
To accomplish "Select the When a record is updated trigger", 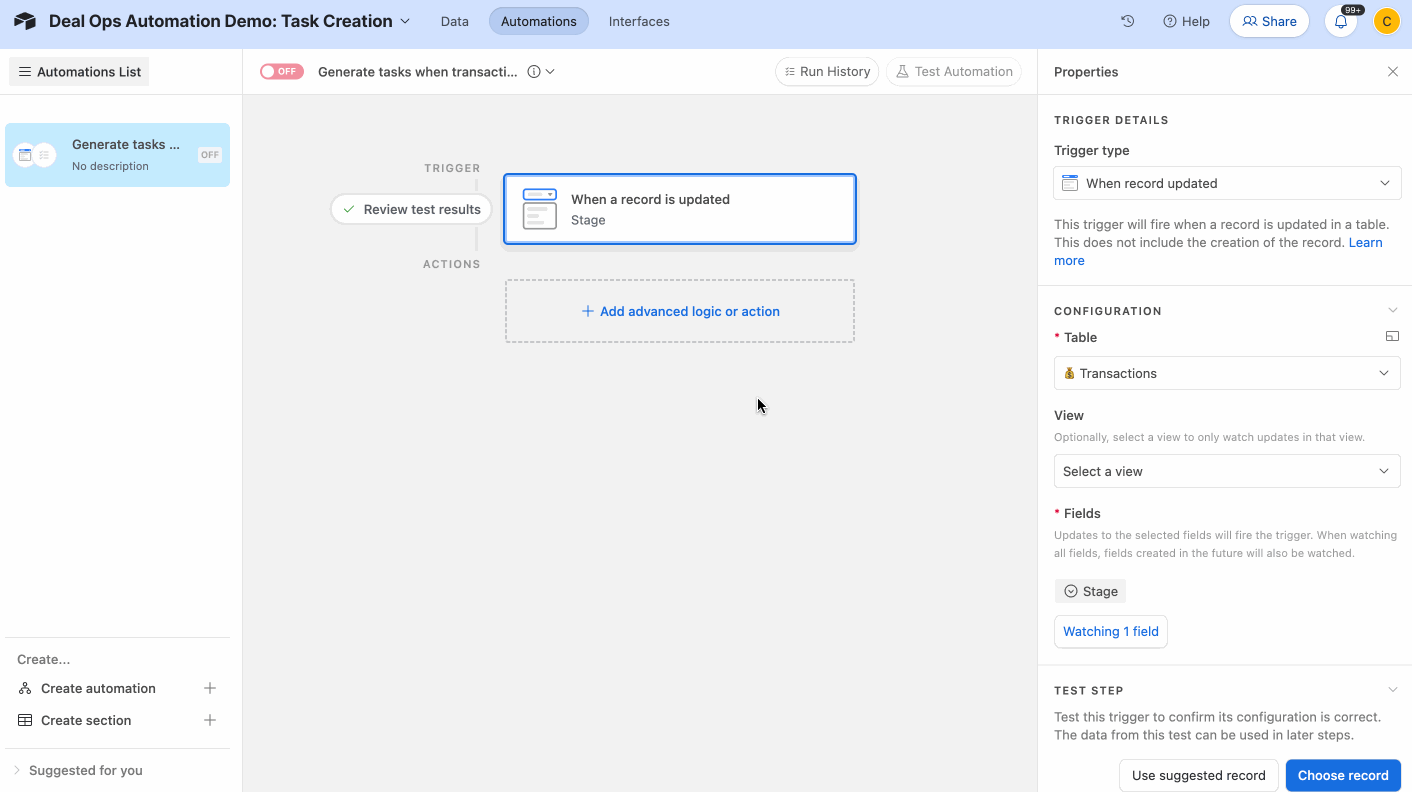I will click(x=680, y=209).
